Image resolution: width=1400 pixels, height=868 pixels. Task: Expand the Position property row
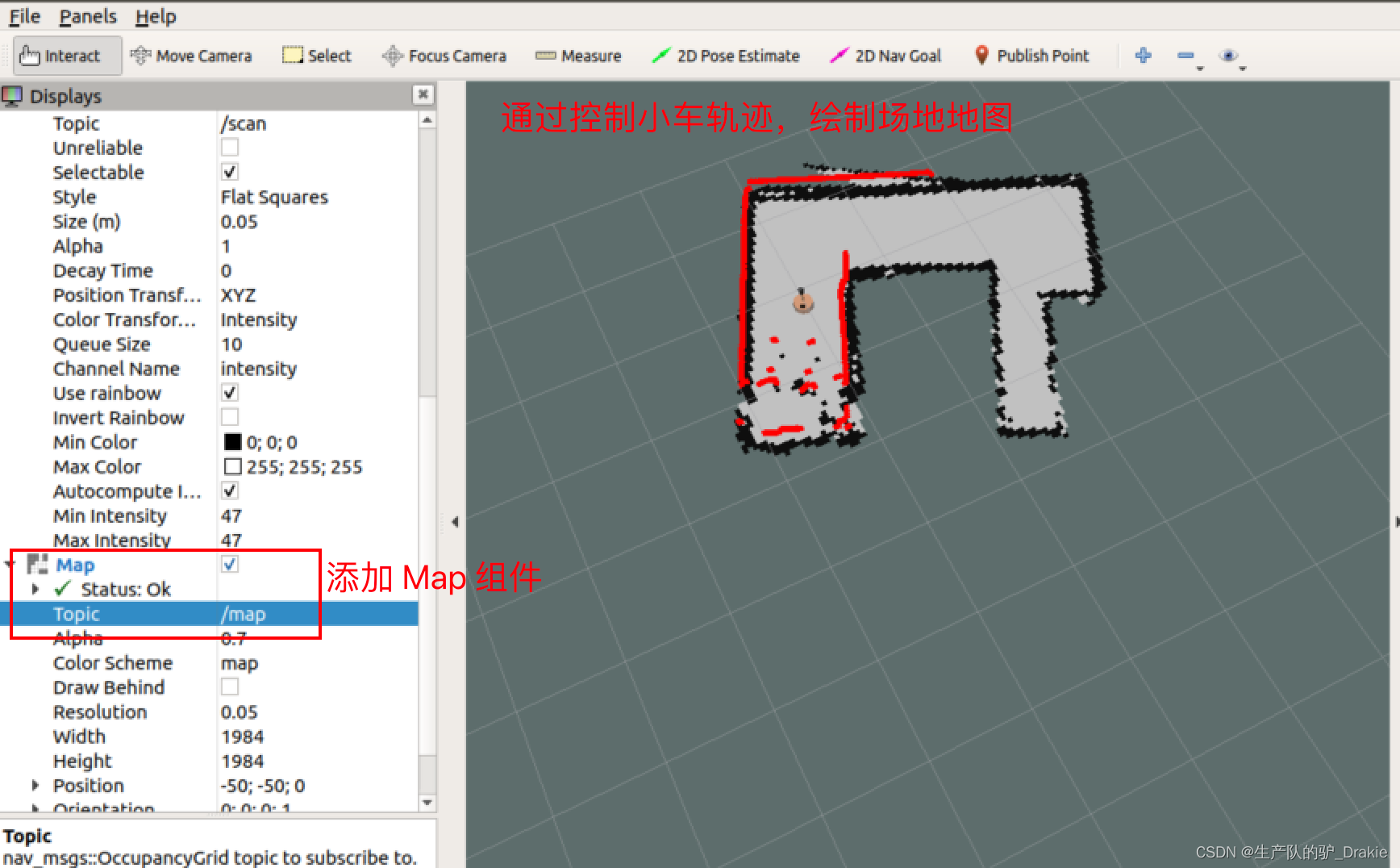point(35,785)
